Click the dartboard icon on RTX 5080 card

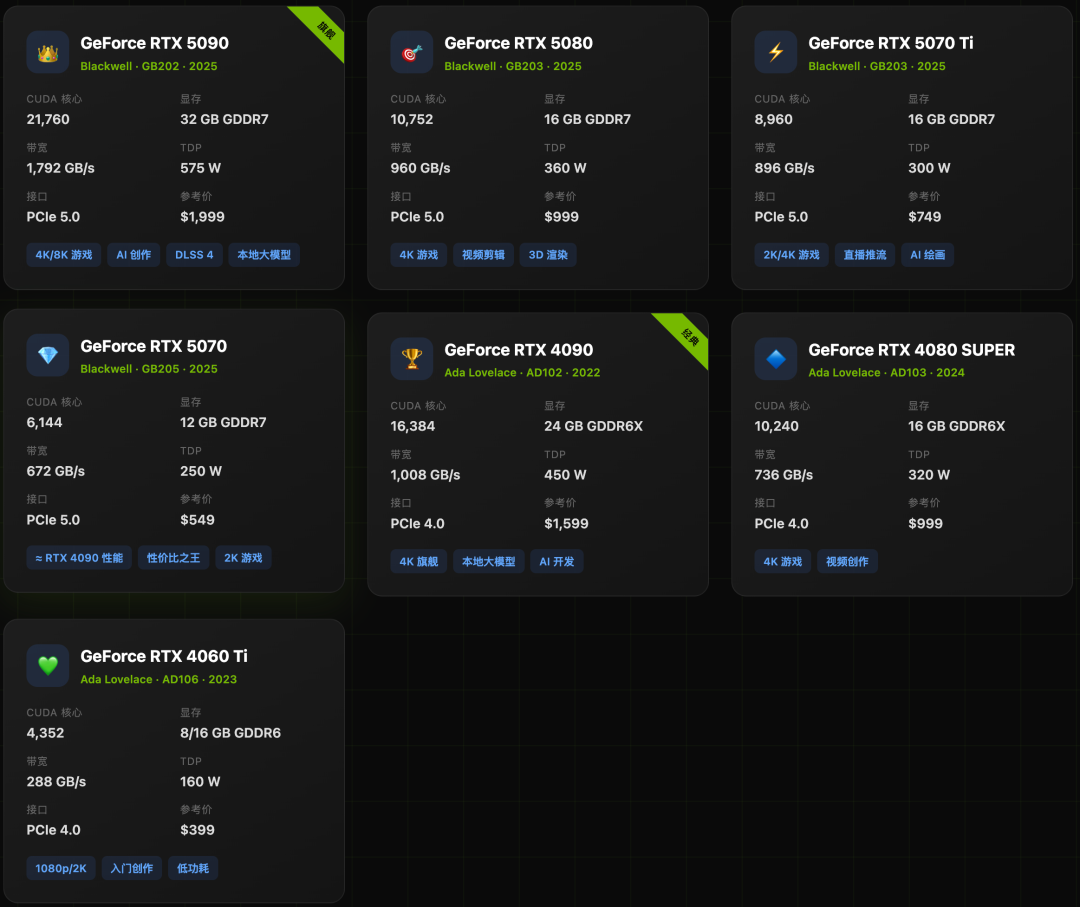click(410, 53)
